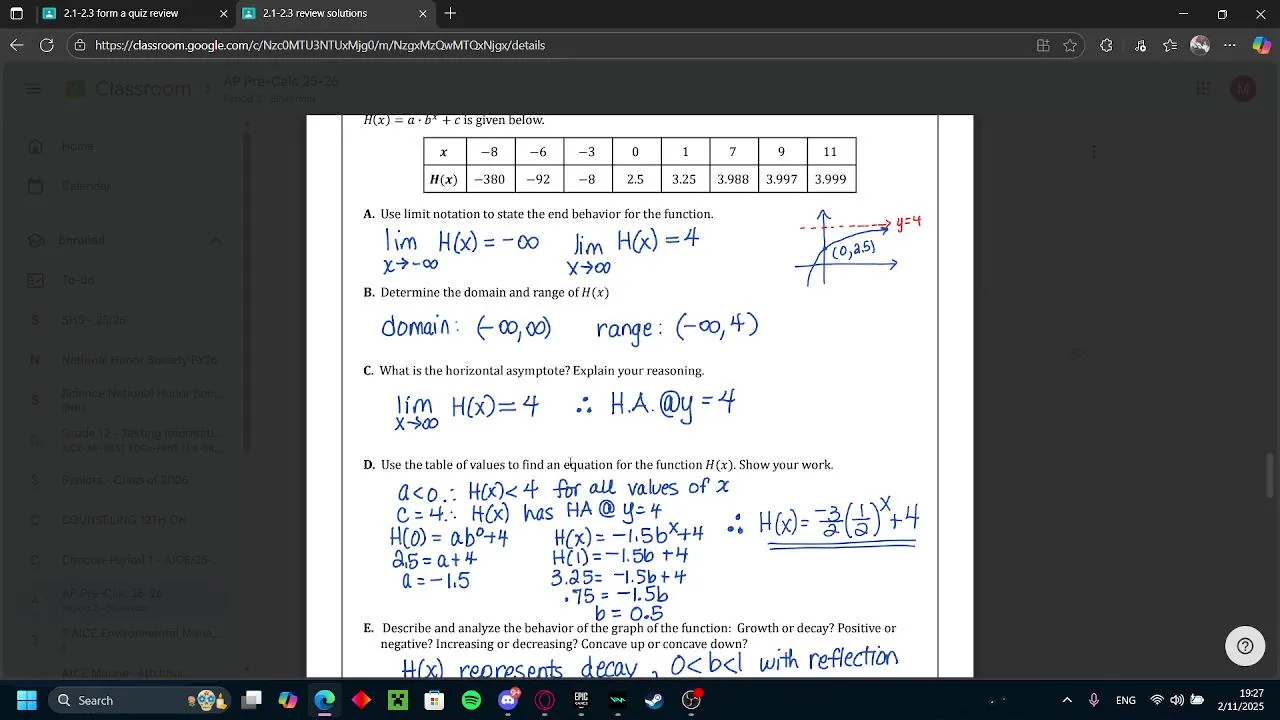Click question C "What is the horizontal asymptote"
This screenshot has width=1280, height=720.
[541, 370]
